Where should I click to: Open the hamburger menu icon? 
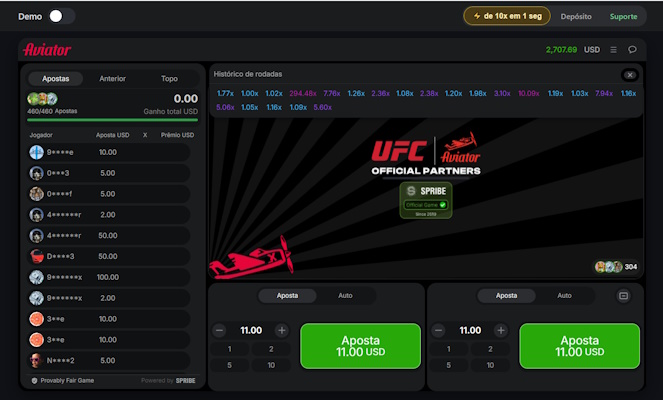[x=613, y=50]
